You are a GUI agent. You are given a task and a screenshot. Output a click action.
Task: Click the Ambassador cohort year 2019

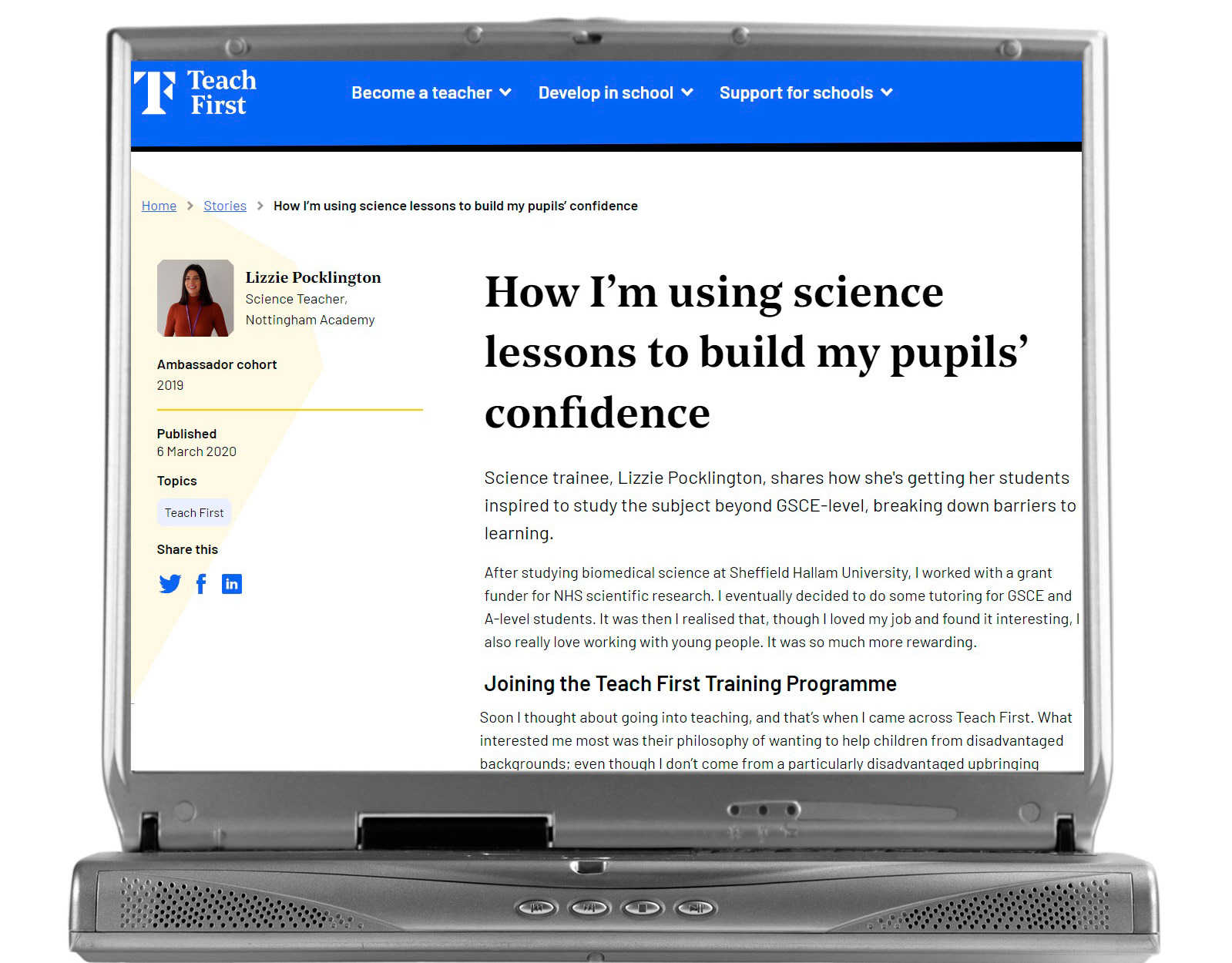click(170, 385)
